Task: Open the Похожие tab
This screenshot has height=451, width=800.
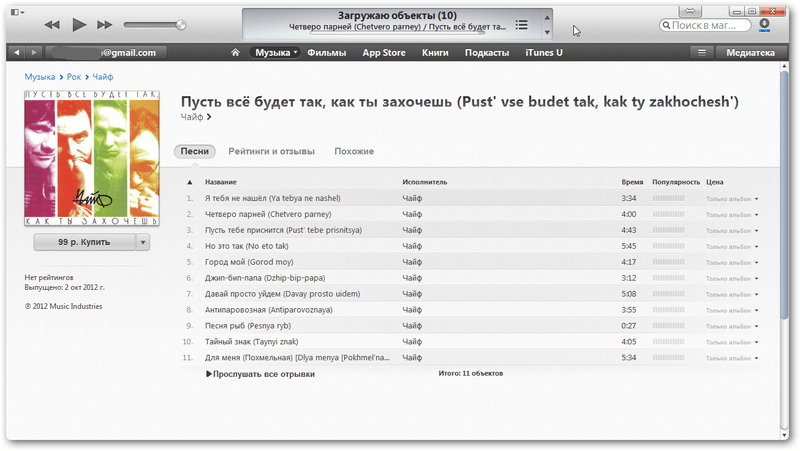Action: coord(354,151)
